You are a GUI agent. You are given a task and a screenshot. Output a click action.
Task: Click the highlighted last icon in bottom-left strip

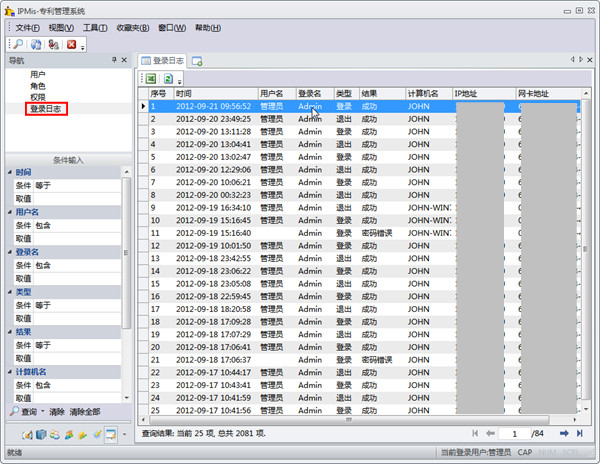pos(109,435)
